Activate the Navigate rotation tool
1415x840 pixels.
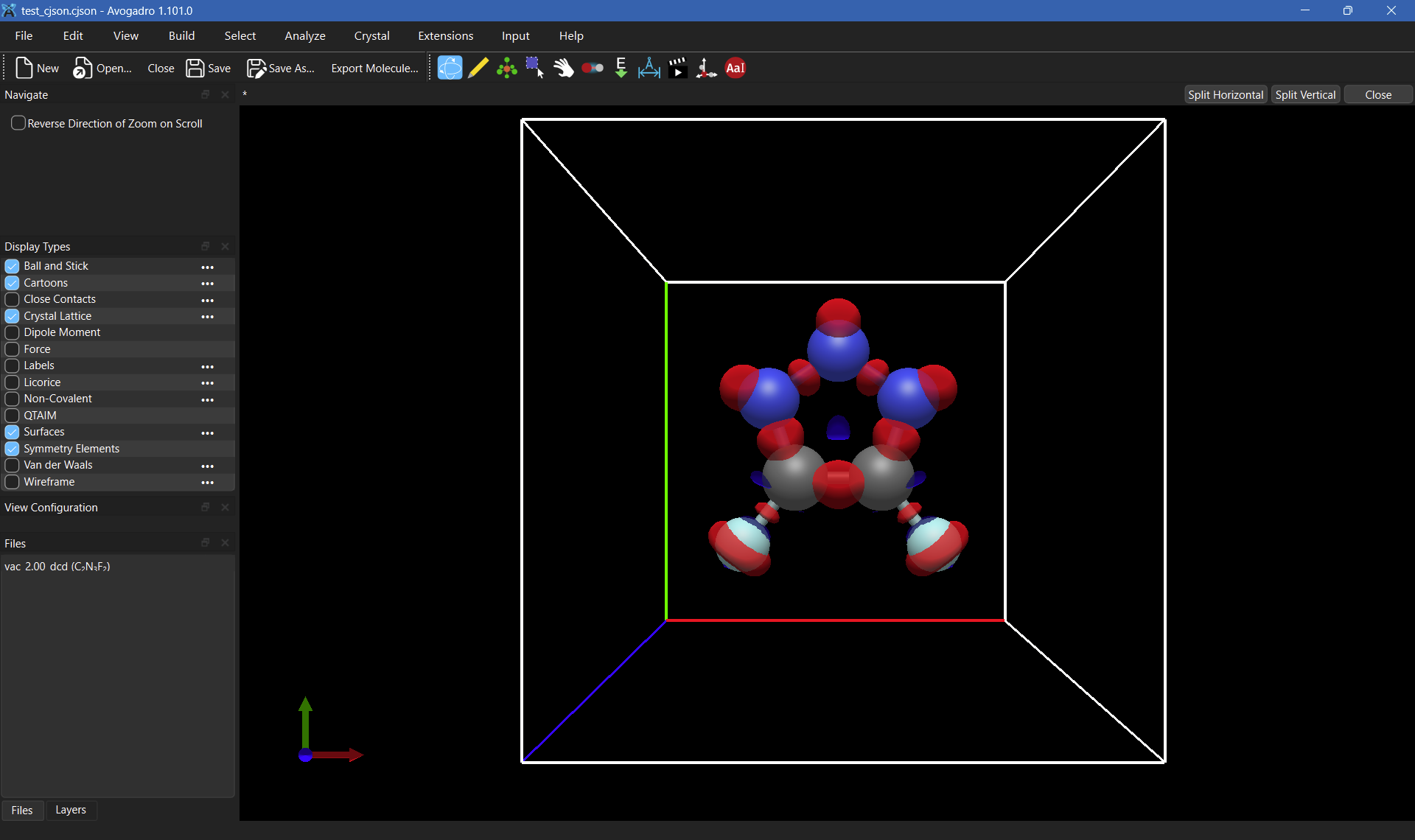(450, 68)
